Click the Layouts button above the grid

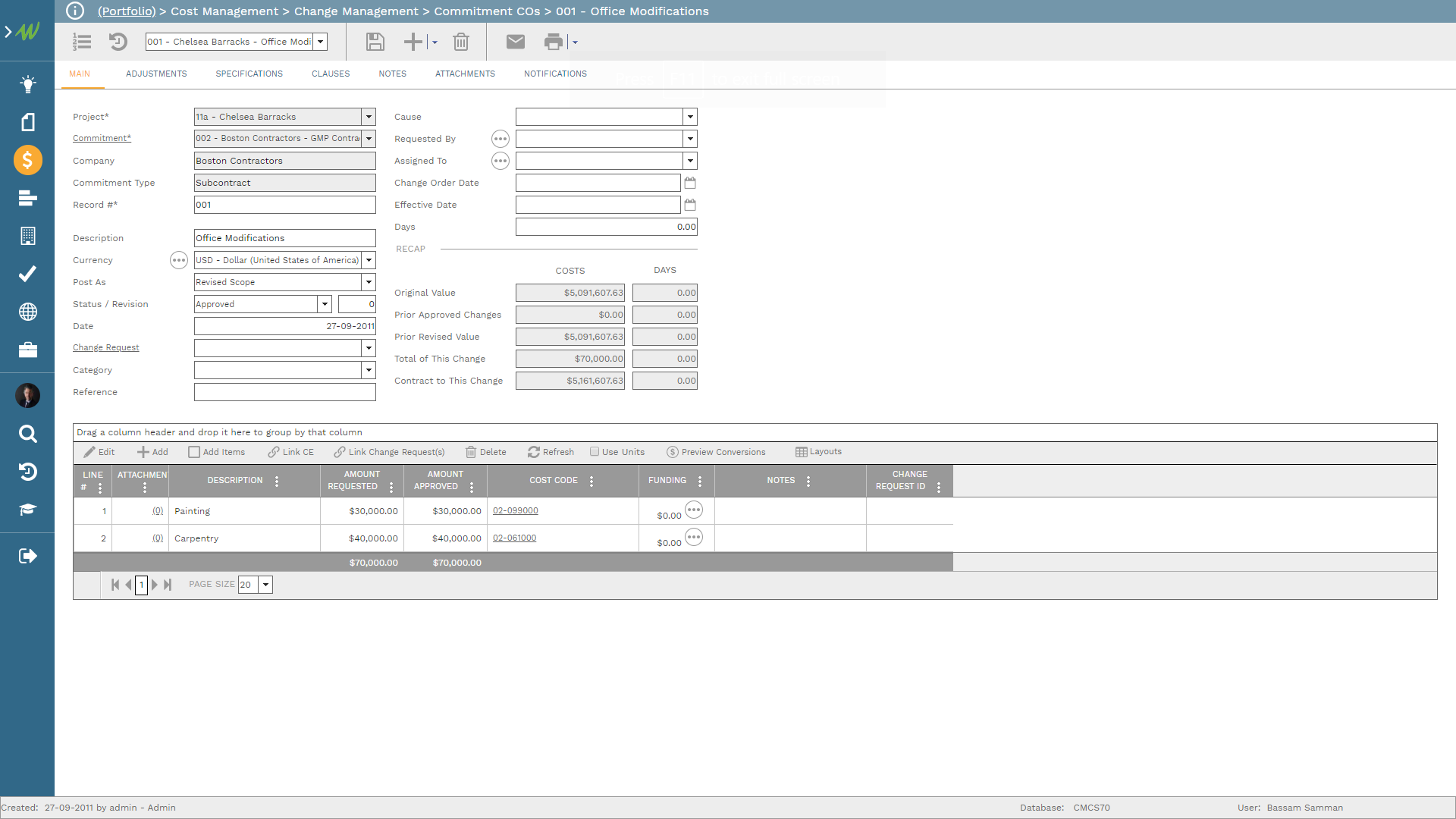pos(818,451)
